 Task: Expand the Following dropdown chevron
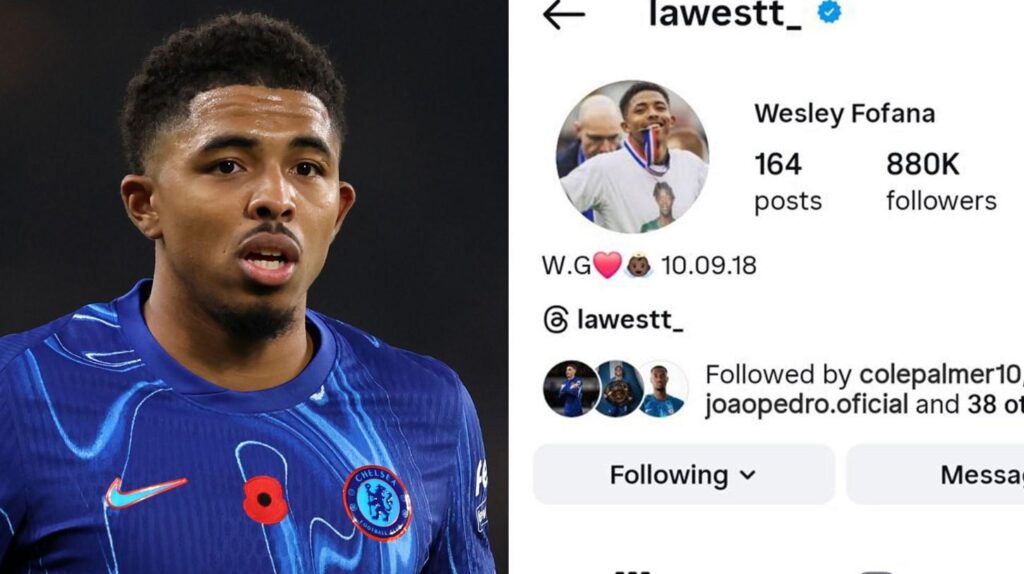(748, 475)
